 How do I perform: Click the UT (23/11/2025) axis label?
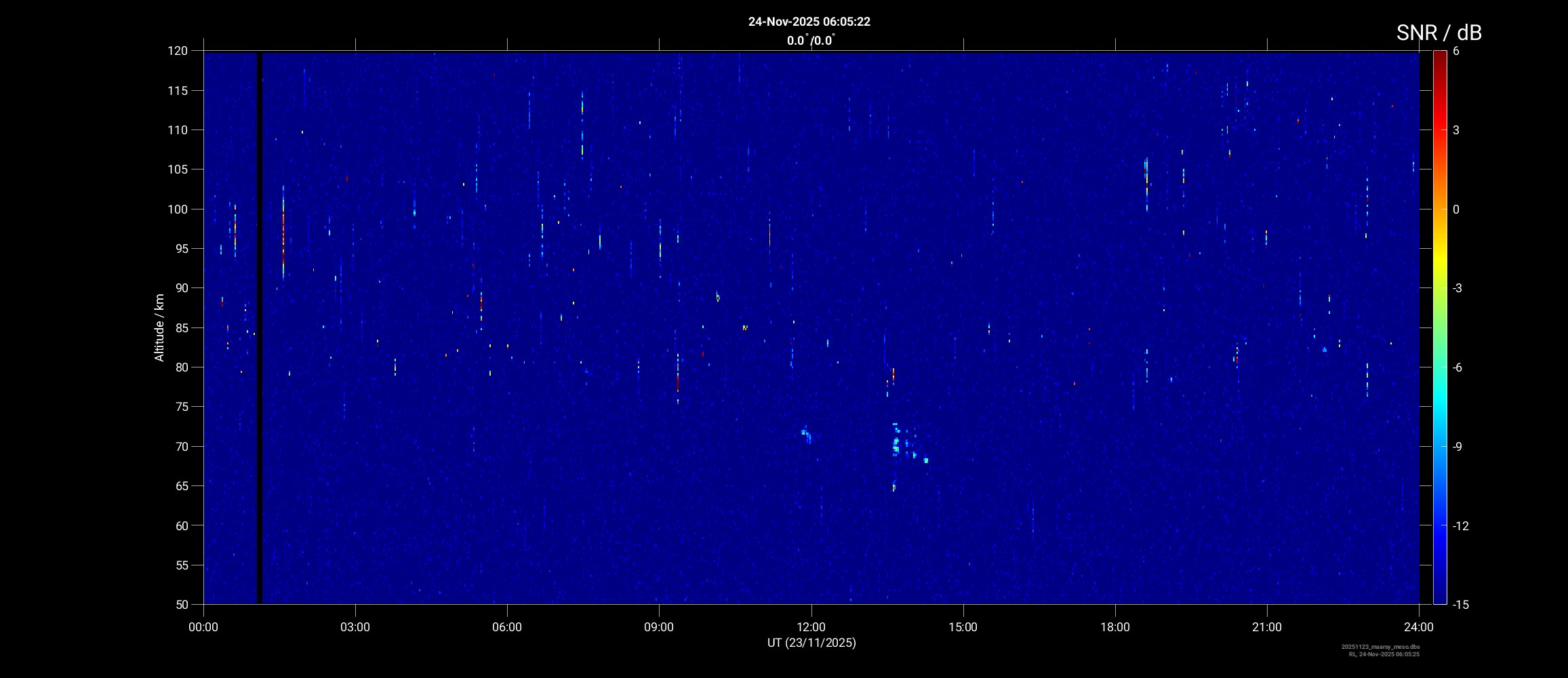811,643
